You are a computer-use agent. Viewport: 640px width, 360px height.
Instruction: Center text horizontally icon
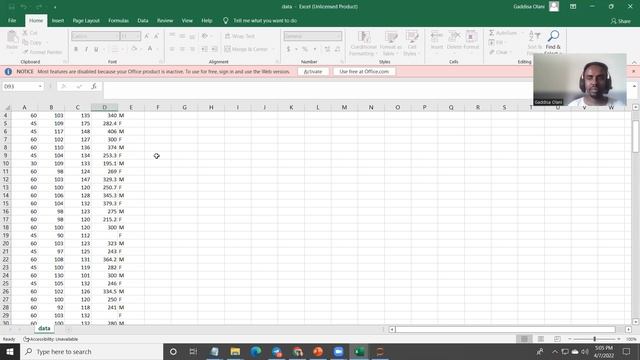point(182,49)
